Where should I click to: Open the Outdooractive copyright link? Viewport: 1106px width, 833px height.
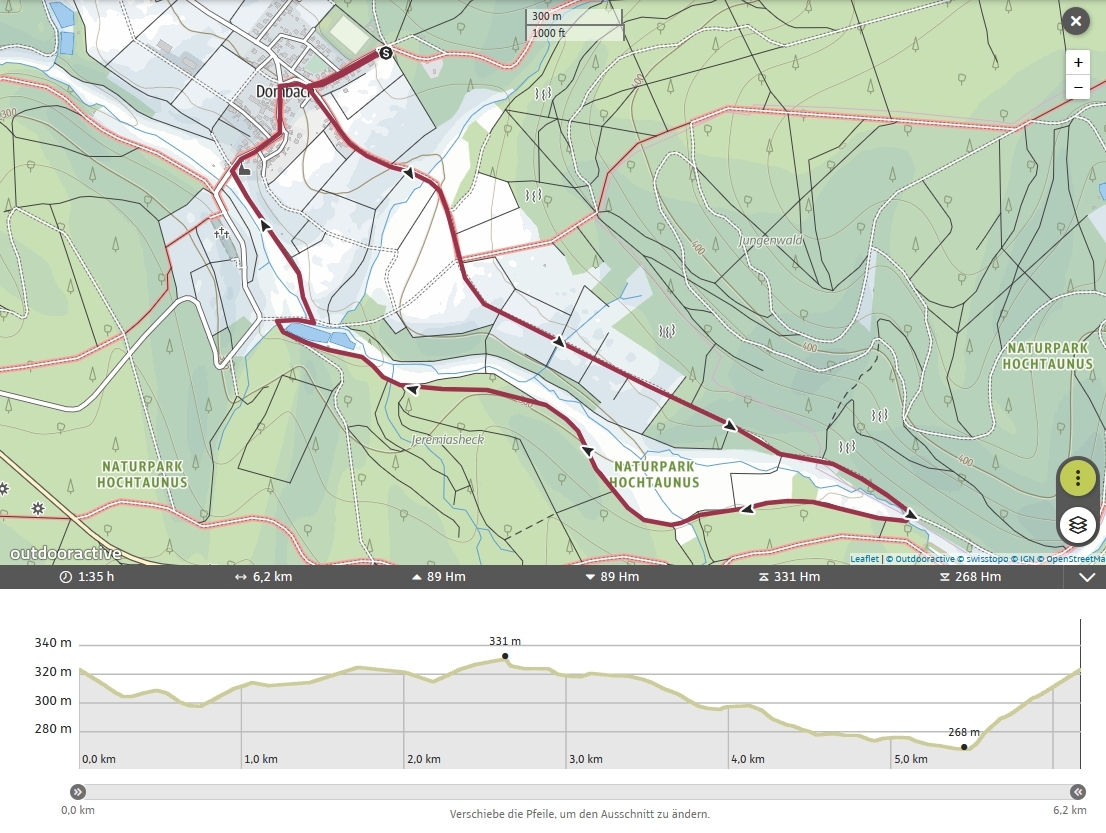pos(921,559)
